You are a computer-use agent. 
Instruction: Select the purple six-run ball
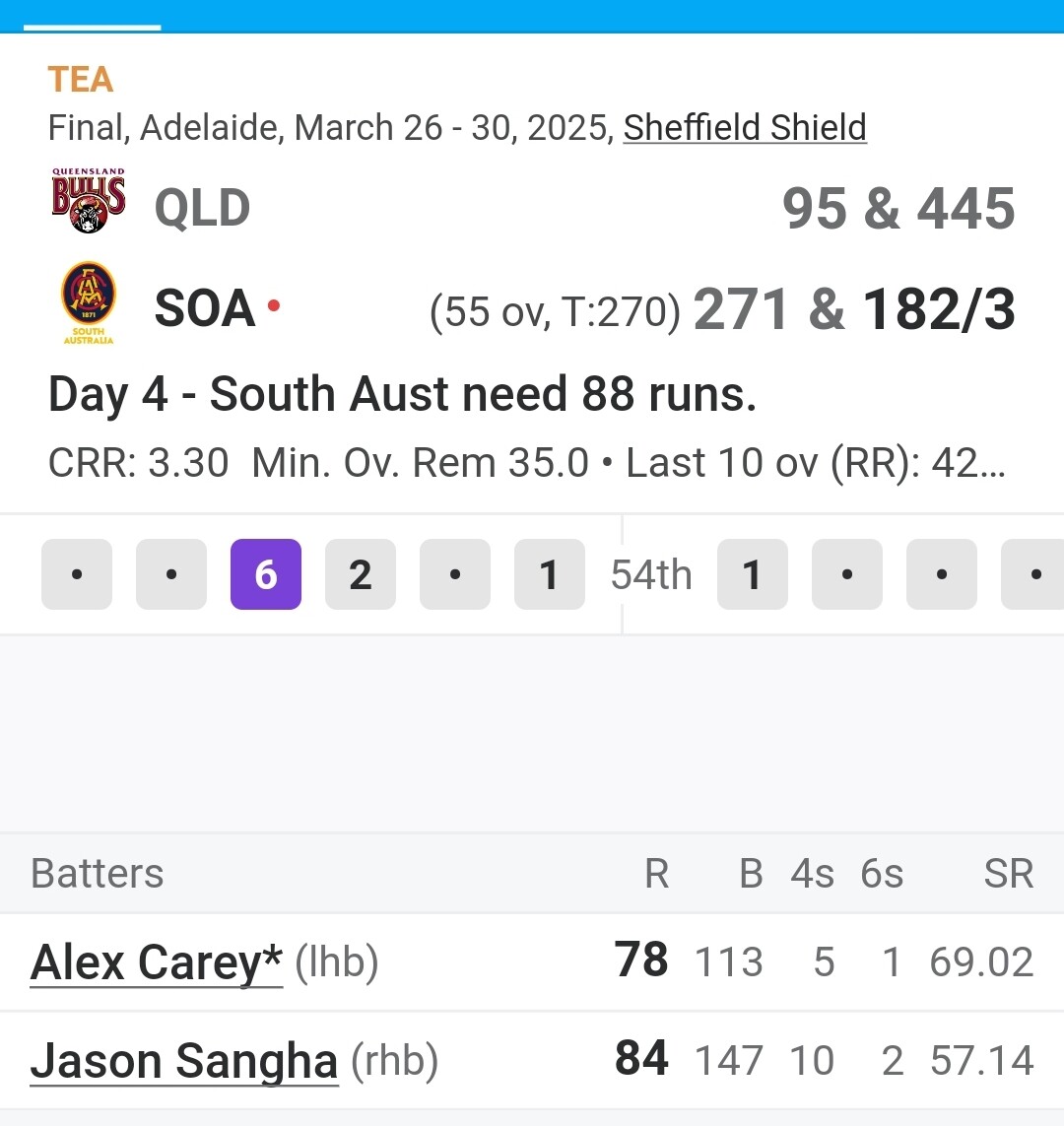[266, 574]
